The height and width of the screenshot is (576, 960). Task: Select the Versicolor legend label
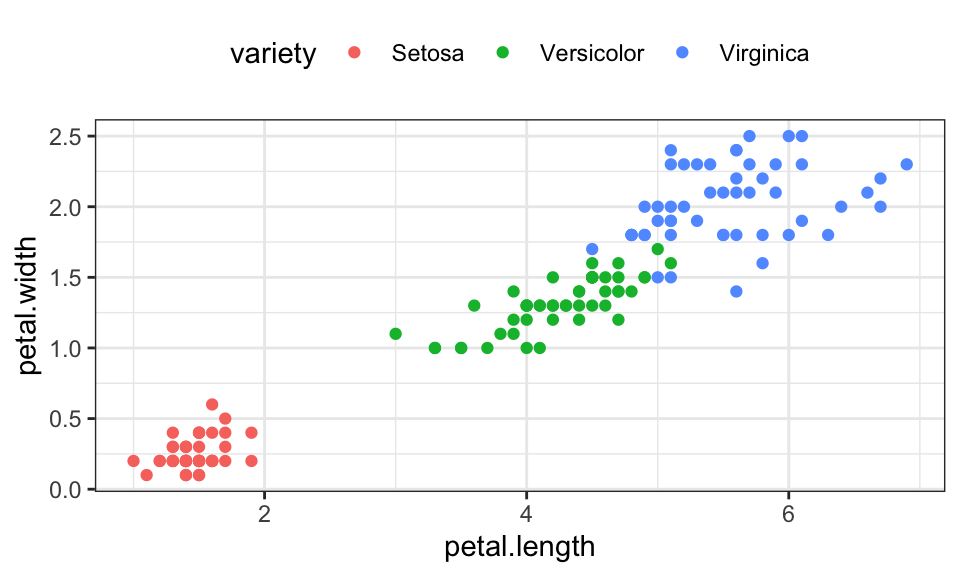[x=592, y=53]
